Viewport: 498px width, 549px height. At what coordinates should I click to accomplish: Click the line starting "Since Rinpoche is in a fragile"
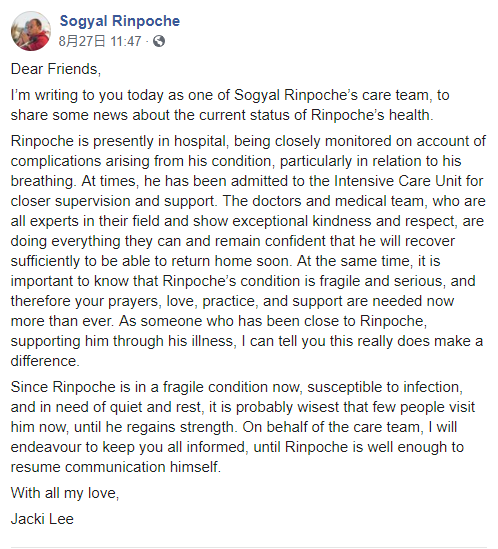point(237,387)
